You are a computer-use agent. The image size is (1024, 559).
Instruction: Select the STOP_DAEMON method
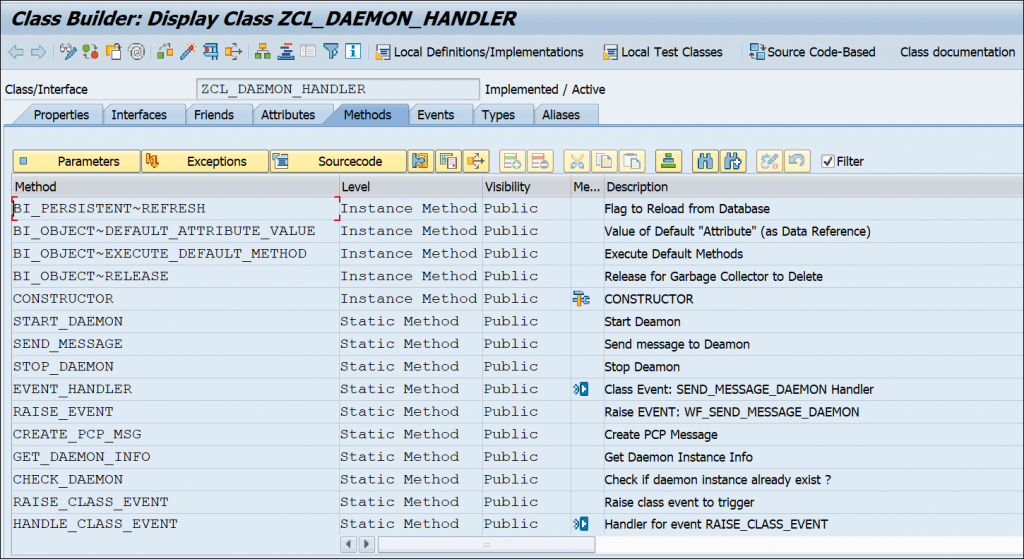pyautogui.click(x=176, y=366)
